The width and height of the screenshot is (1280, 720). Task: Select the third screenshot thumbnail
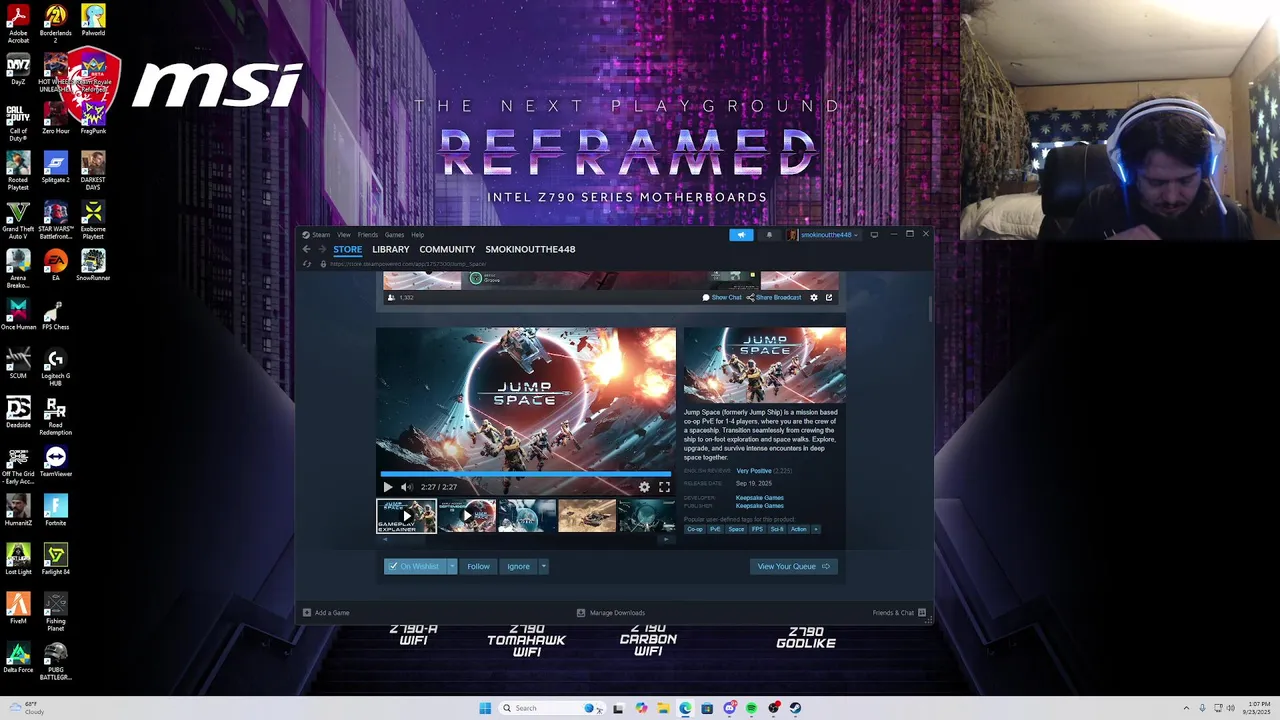tap(527, 516)
